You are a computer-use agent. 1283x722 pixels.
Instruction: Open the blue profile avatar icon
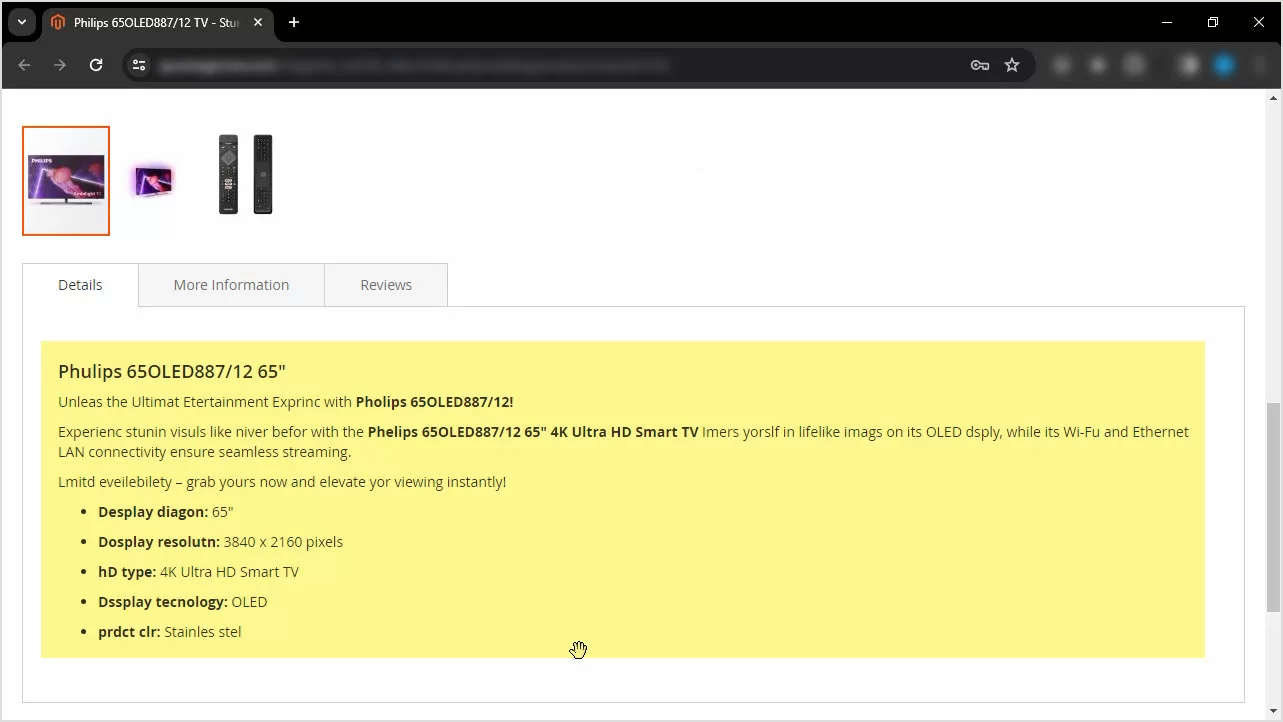(x=1225, y=65)
